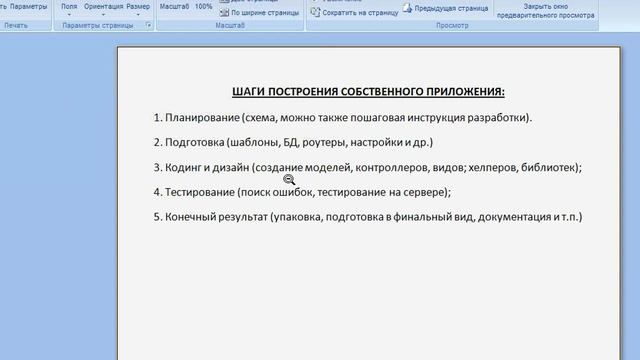Open the Ориентация dropdown
Screen dimensions: 640x360
click(103, 9)
